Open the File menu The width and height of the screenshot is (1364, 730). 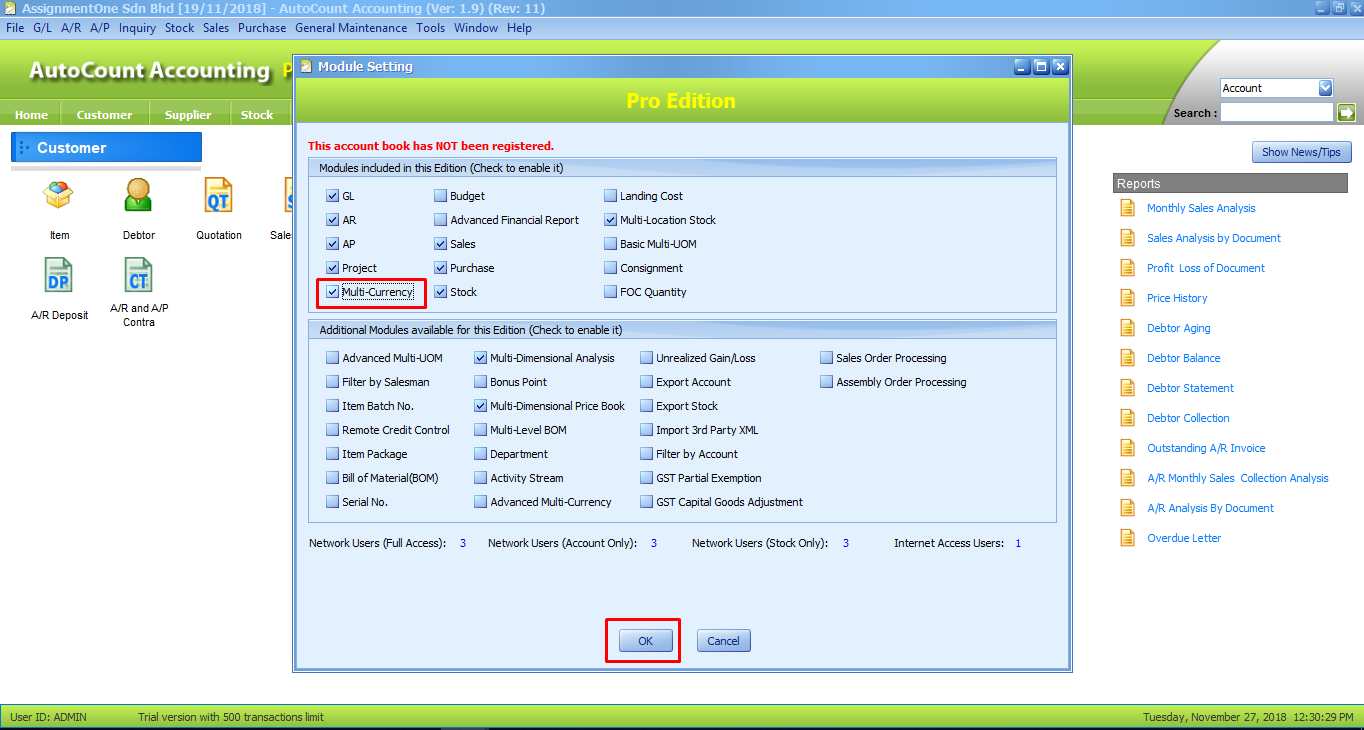pyautogui.click(x=15, y=28)
